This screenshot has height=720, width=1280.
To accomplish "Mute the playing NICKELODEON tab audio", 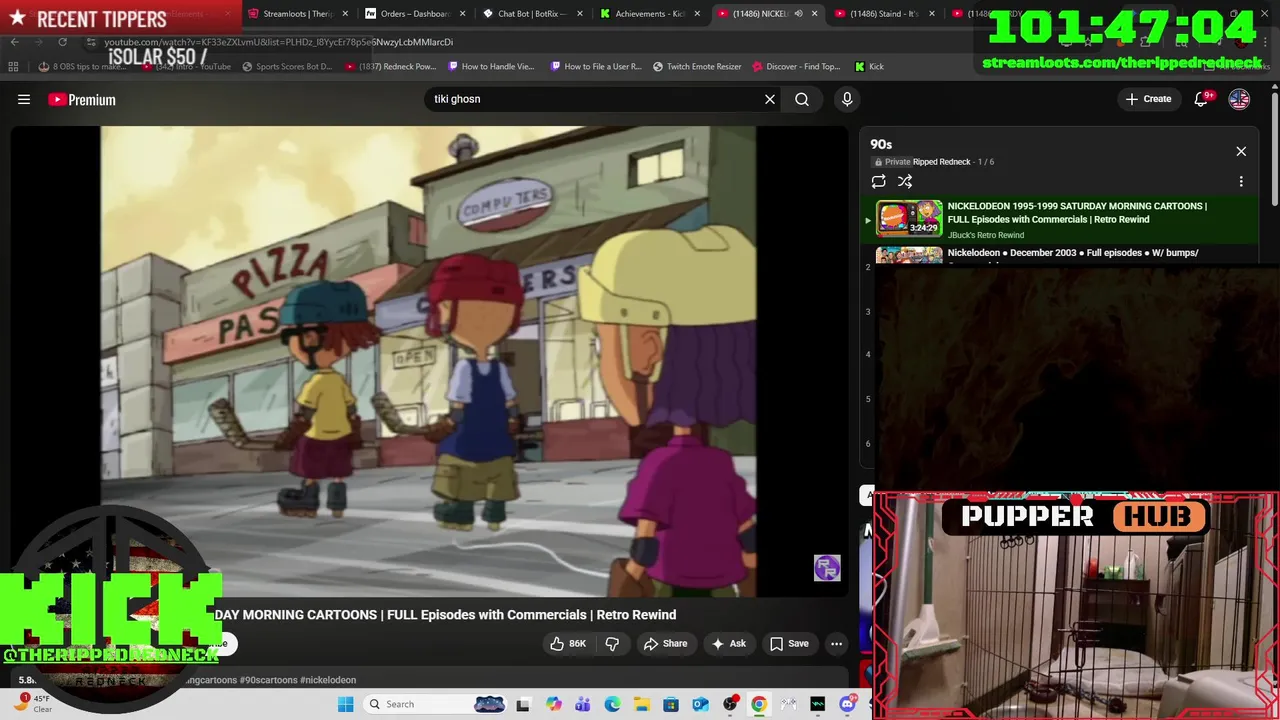I will (x=798, y=14).
